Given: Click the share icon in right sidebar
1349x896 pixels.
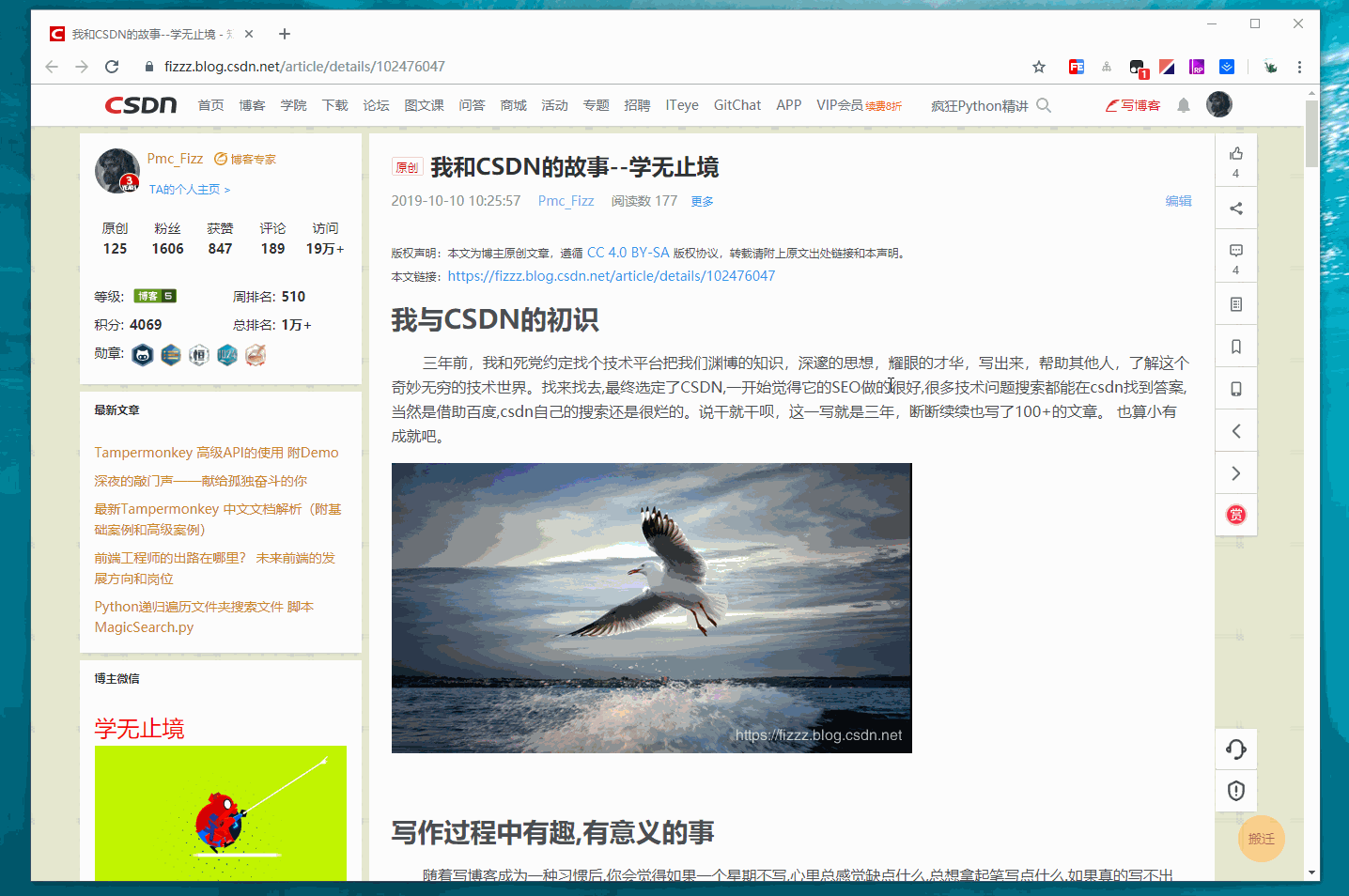Looking at the screenshot, I should (x=1236, y=209).
